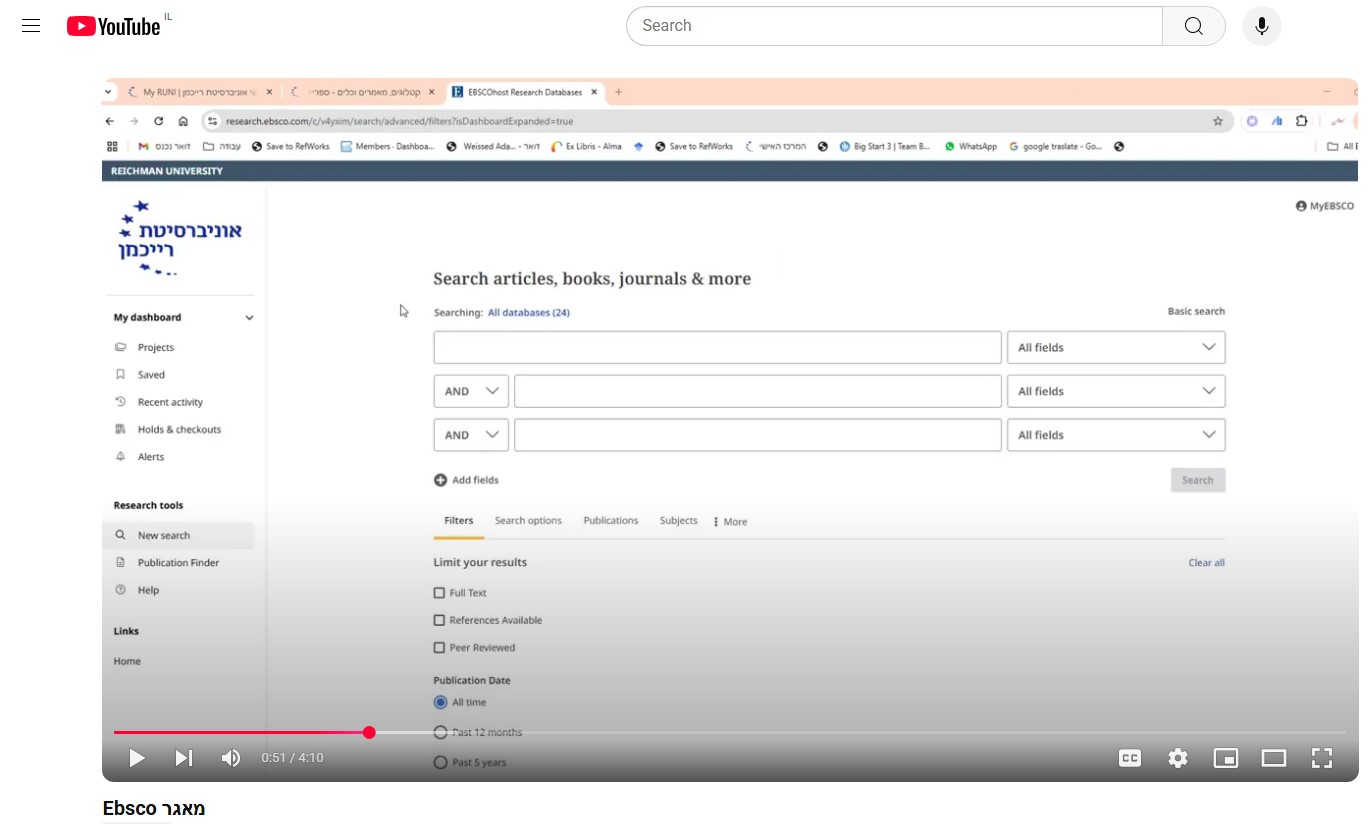
Task: Switch to the Subjects tab
Action: click(x=679, y=521)
